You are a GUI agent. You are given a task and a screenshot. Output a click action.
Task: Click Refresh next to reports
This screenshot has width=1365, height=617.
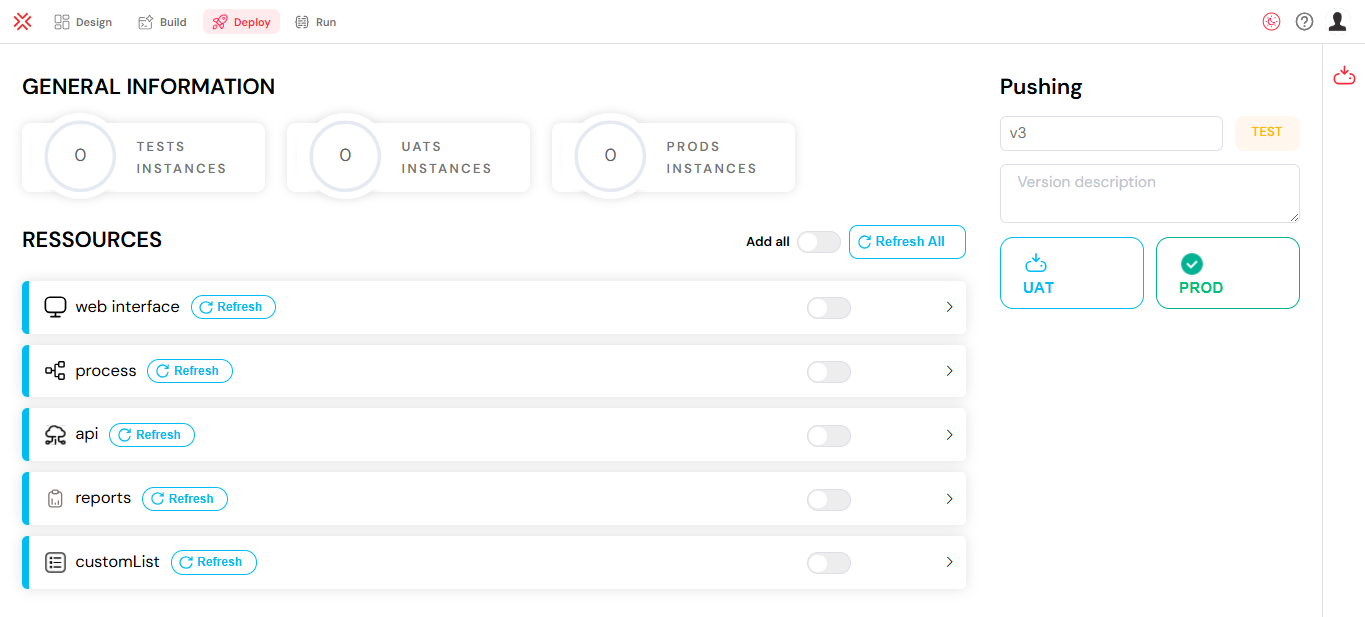(x=185, y=499)
